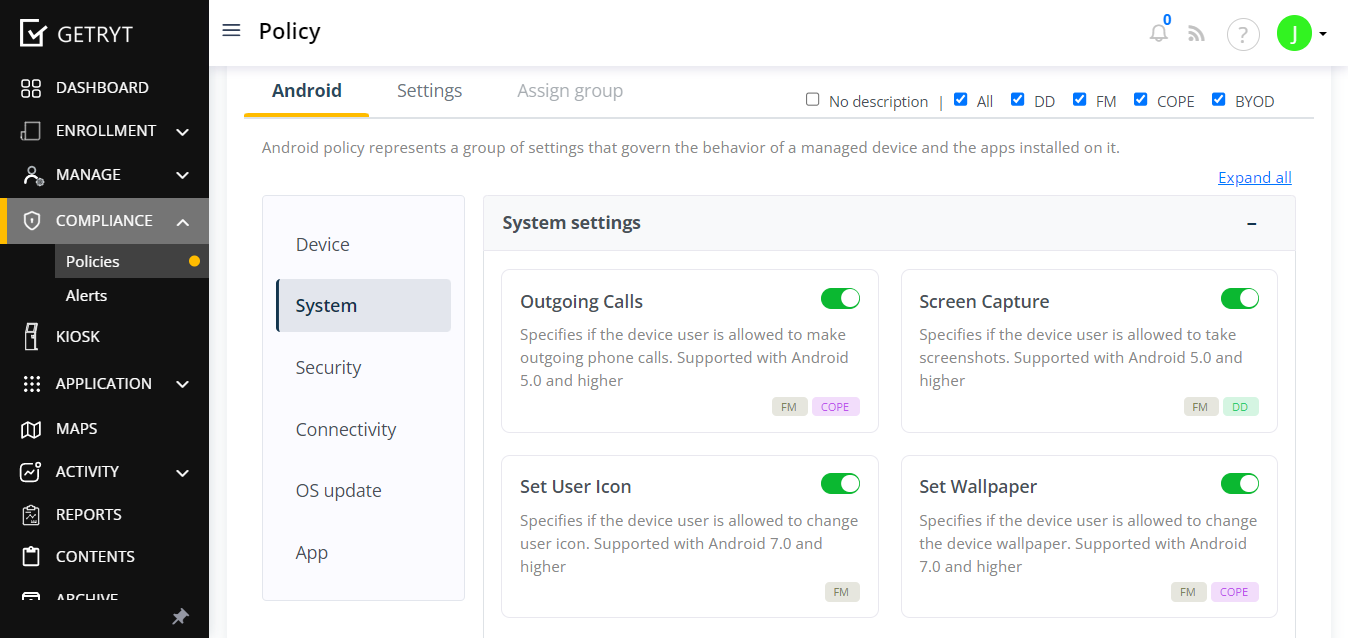Expand the Application menu chevron
The image size is (1348, 638).
[x=183, y=385]
